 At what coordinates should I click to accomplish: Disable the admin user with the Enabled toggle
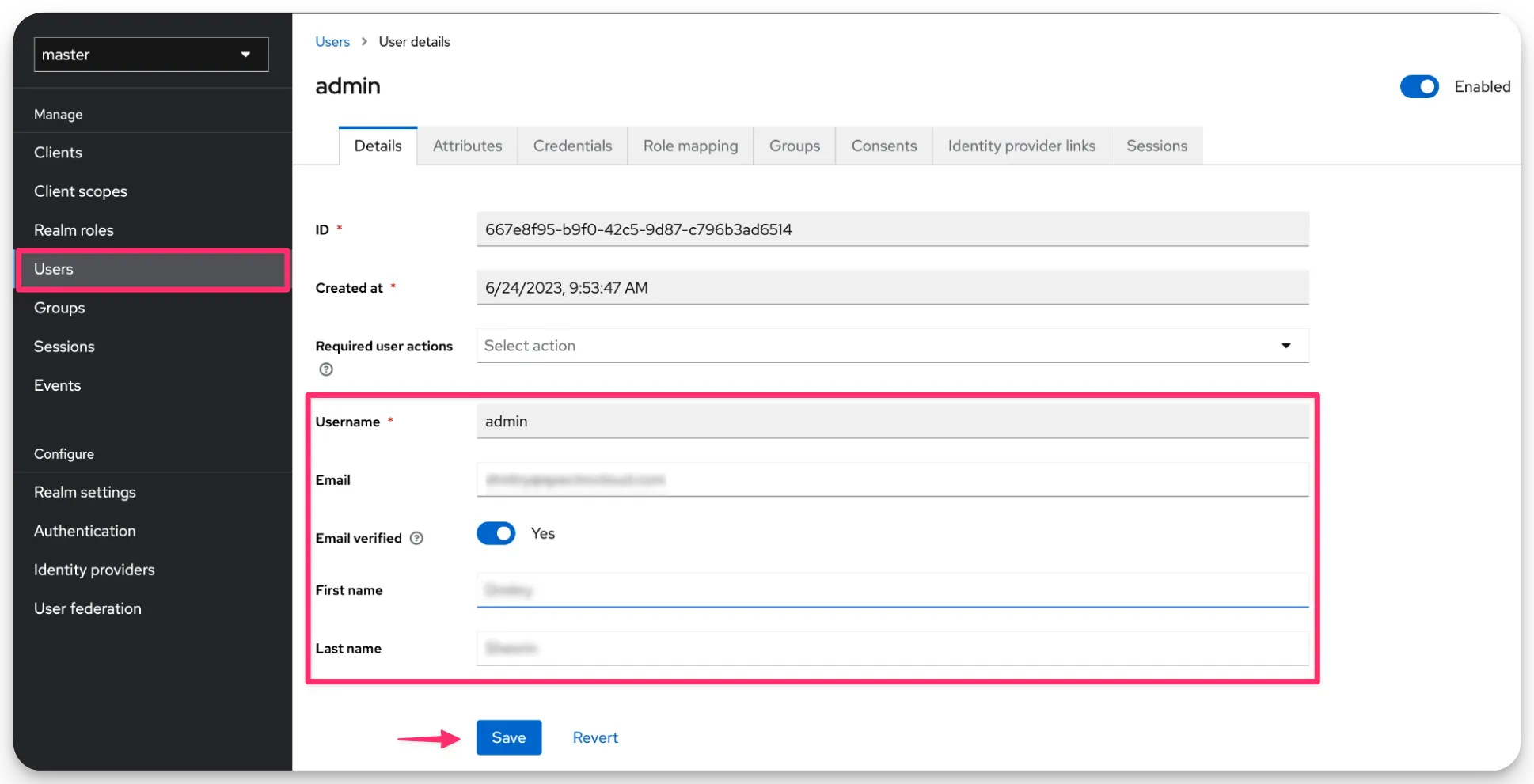click(x=1419, y=86)
